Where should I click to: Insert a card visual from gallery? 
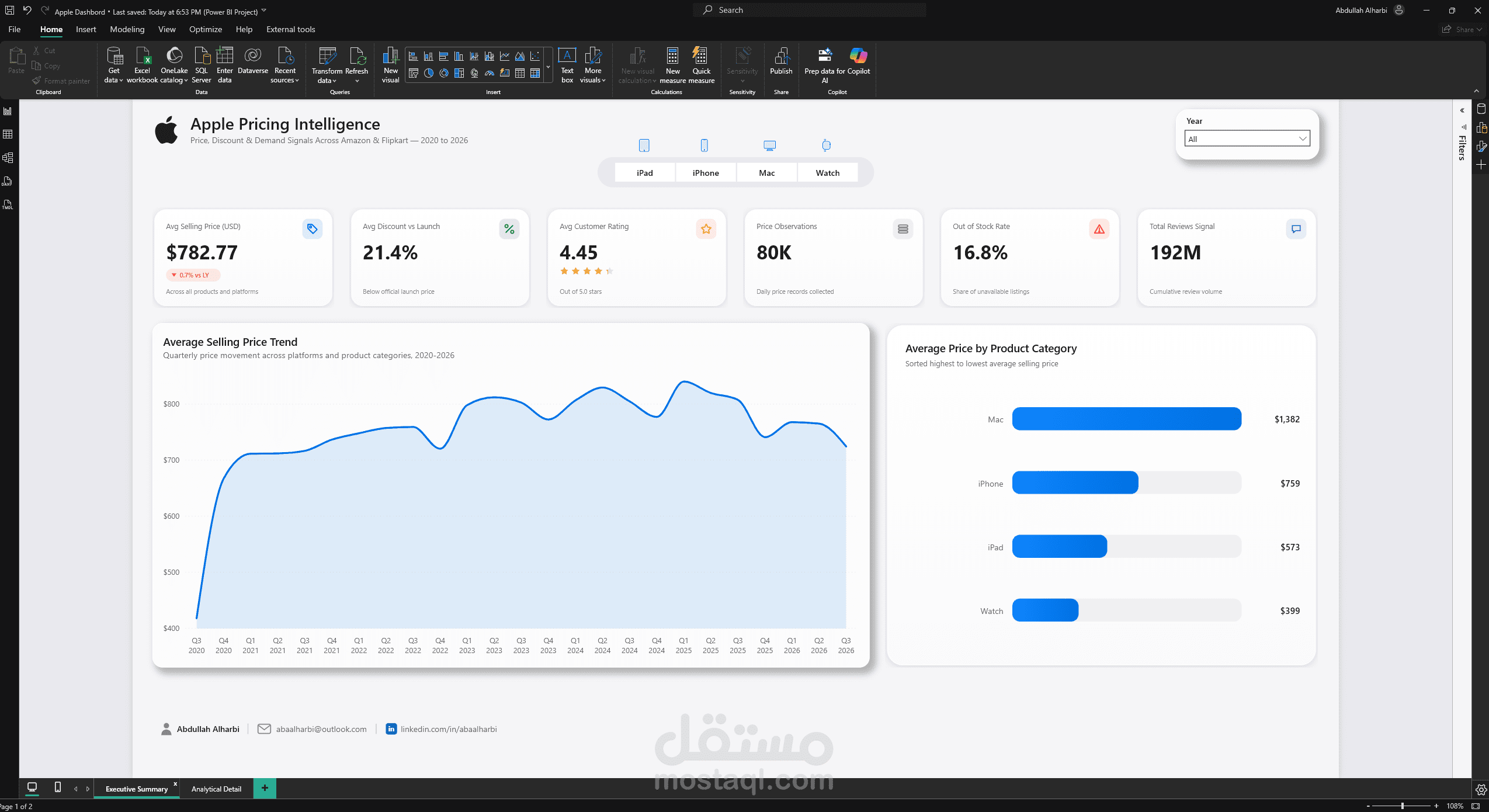click(x=504, y=73)
